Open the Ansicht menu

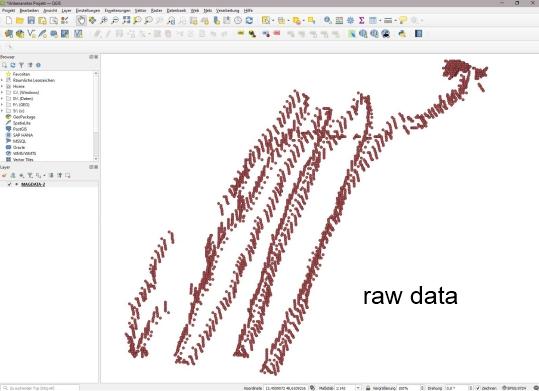pyautogui.click(x=50, y=11)
